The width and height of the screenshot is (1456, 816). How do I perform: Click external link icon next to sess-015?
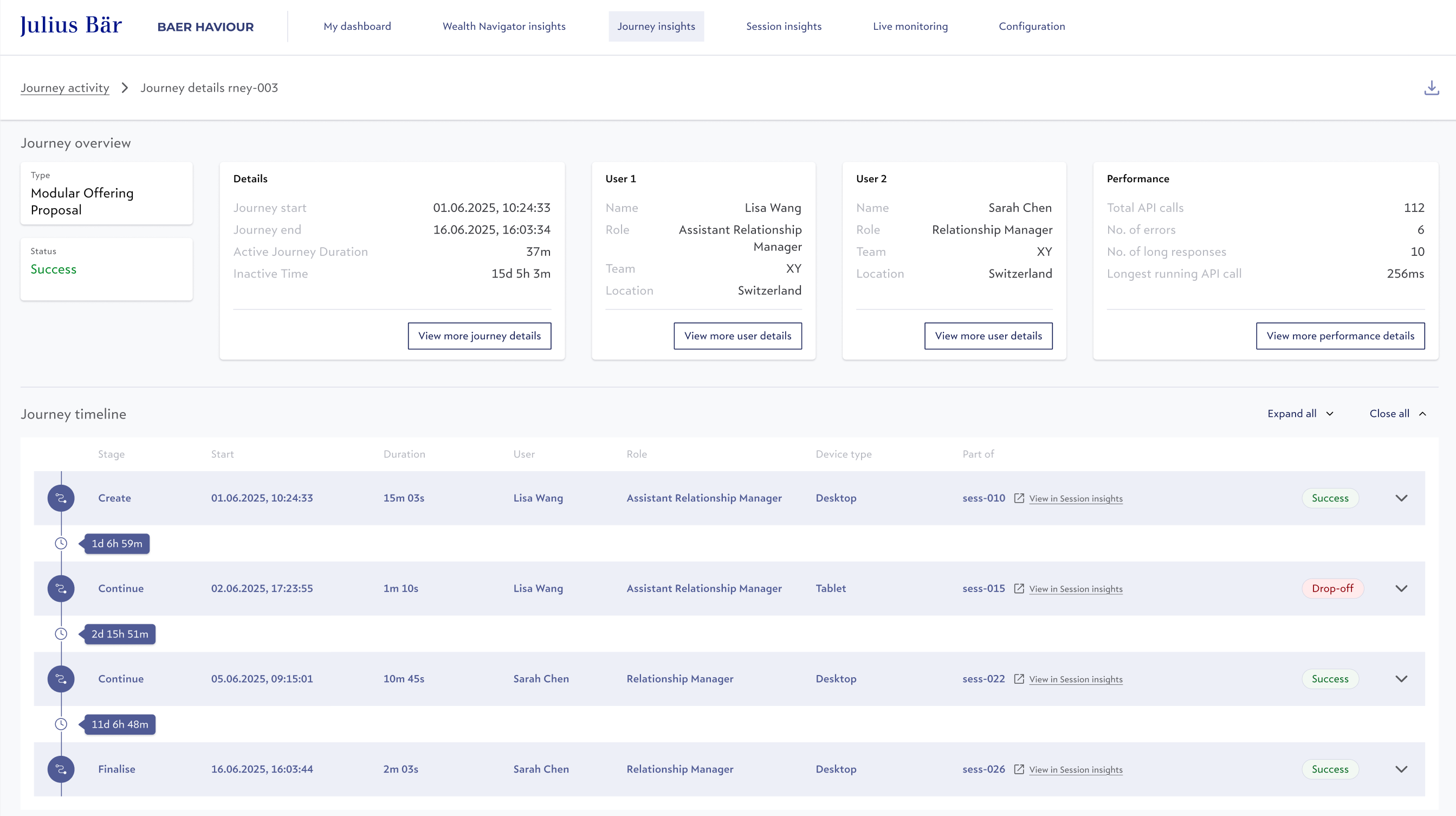(x=1019, y=588)
